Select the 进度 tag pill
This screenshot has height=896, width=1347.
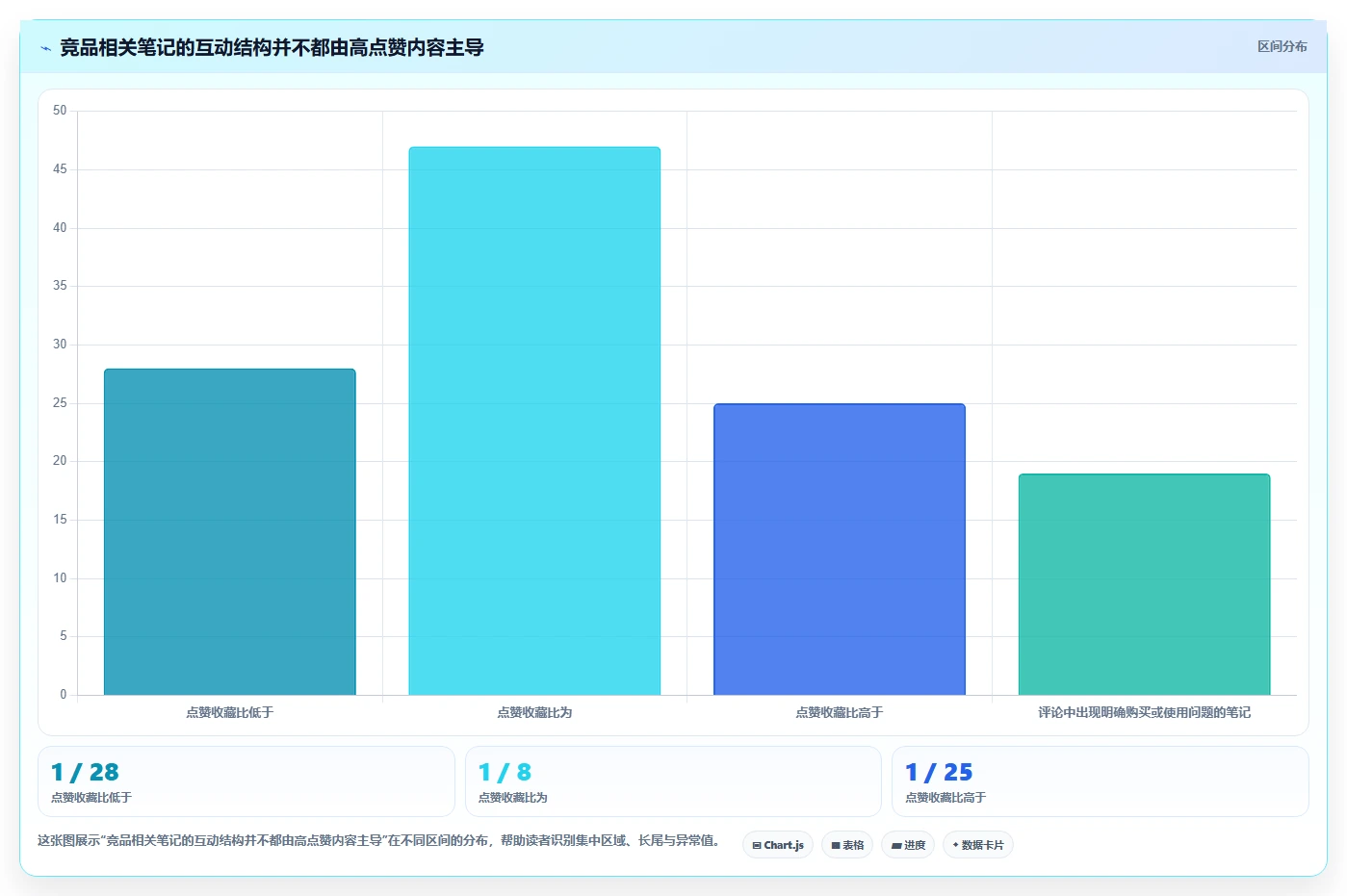click(x=908, y=845)
